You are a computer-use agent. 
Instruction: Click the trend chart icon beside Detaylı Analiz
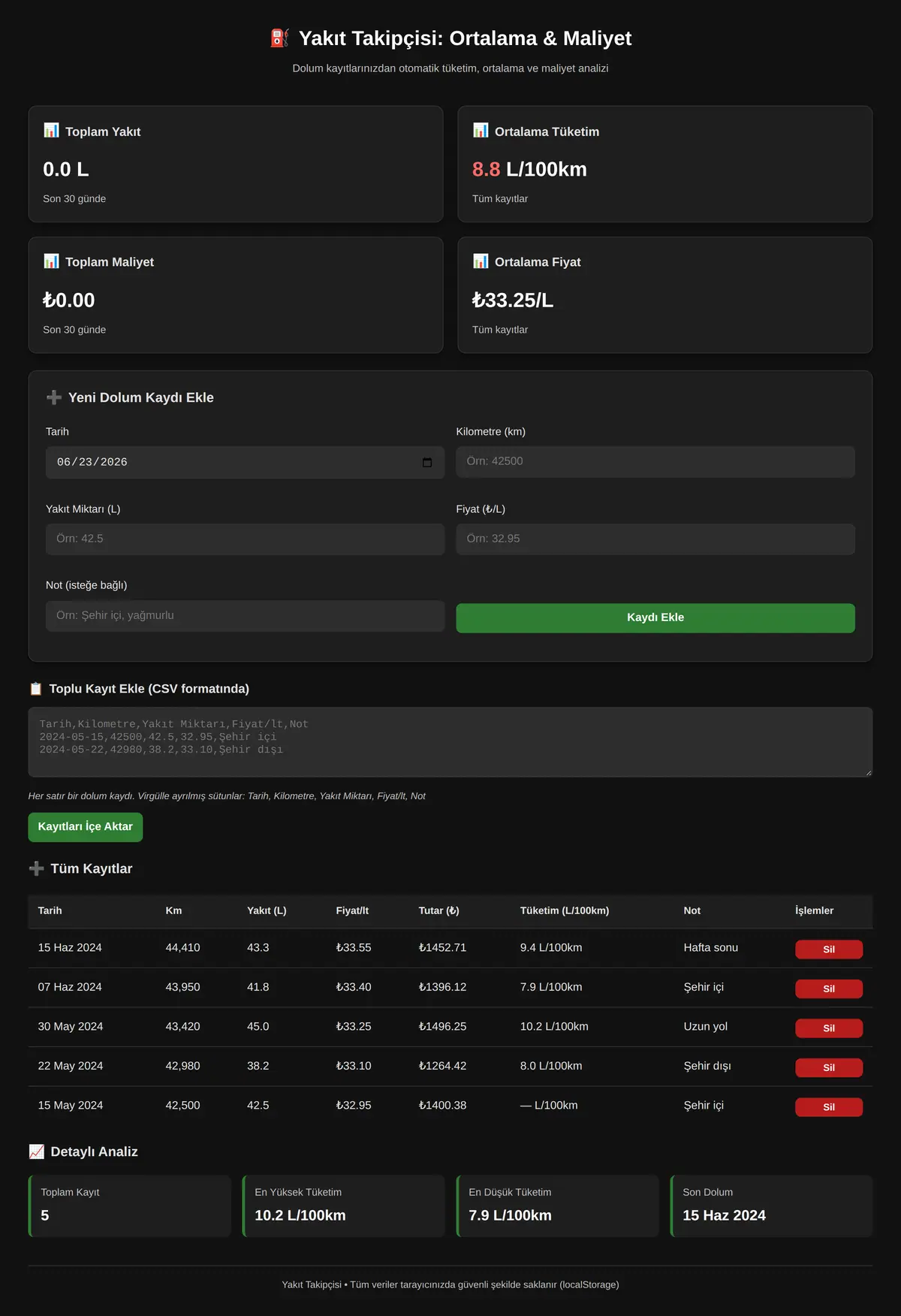pos(36,1151)
